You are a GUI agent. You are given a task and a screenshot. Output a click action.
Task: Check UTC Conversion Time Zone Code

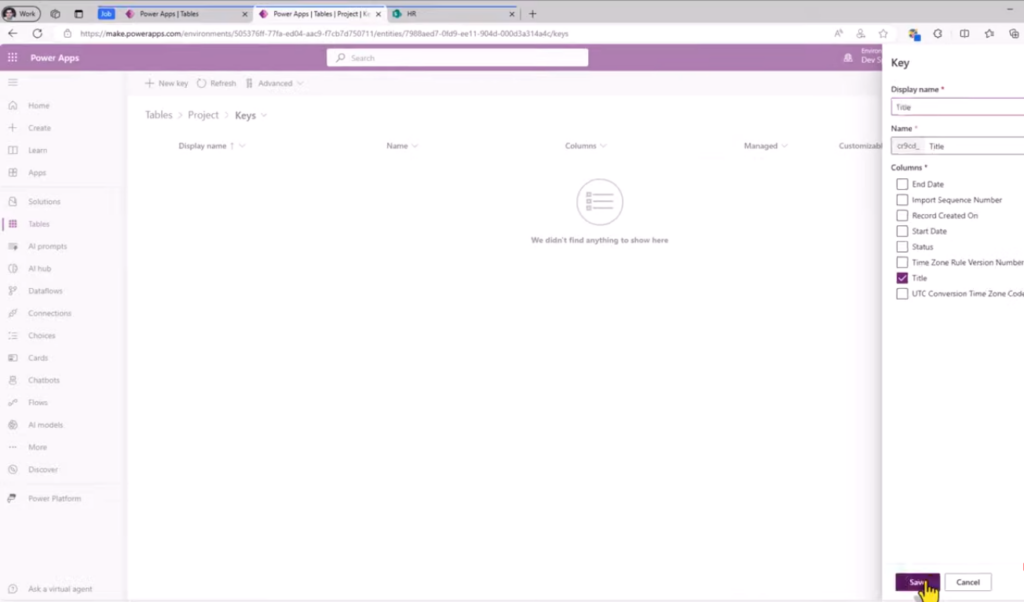[x=902, y=294]
